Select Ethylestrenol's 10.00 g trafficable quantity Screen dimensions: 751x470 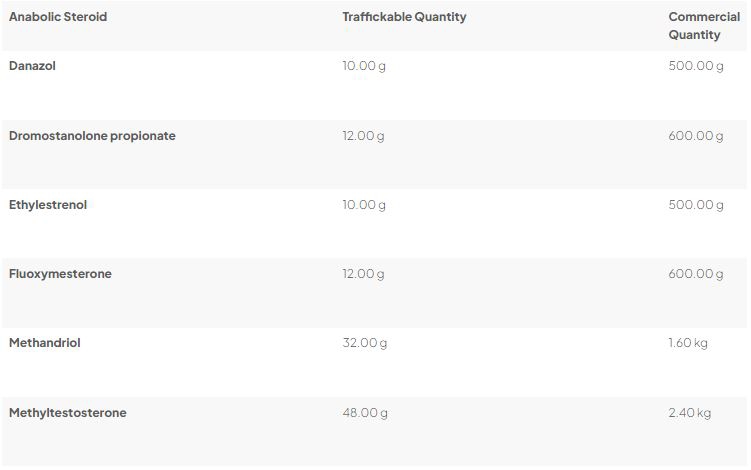tap(364, 205)
